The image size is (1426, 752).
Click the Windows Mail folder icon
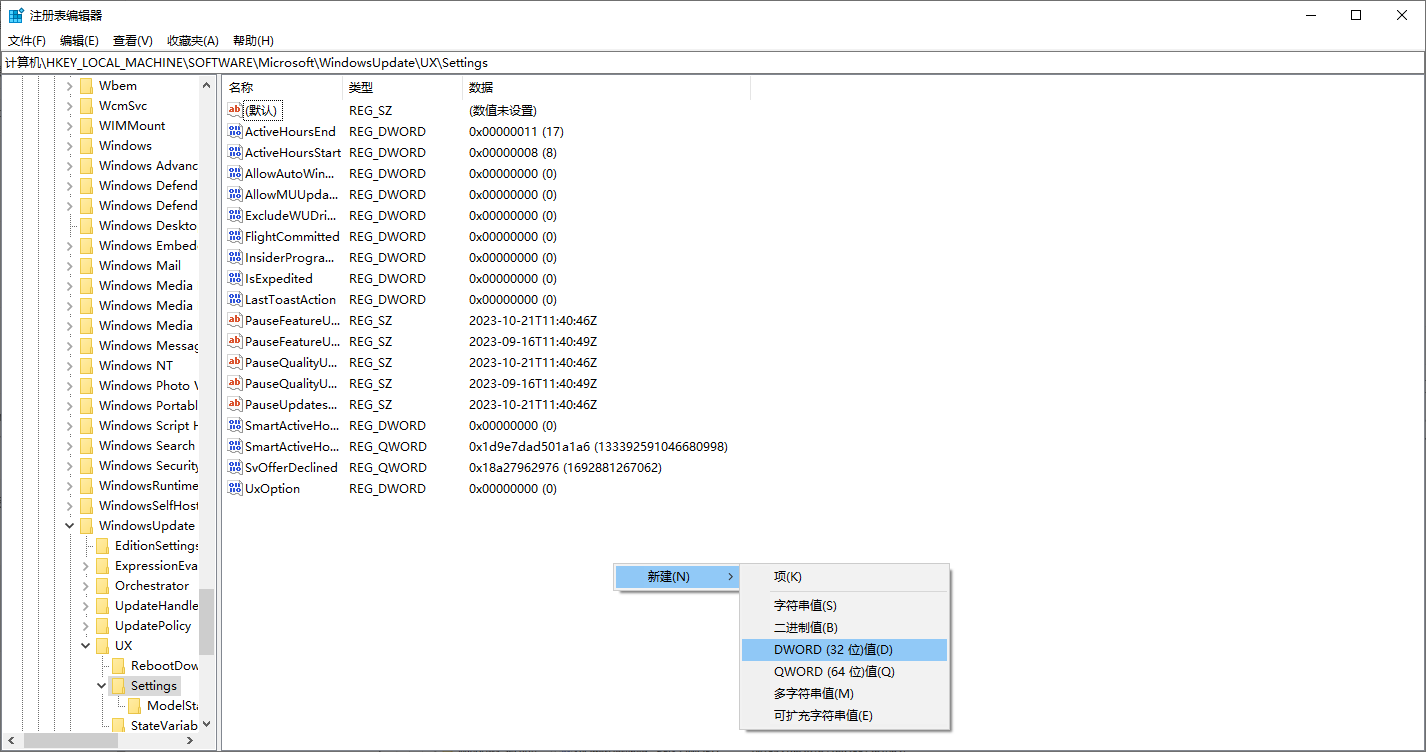pyautogui.click(x=86, y=265)
